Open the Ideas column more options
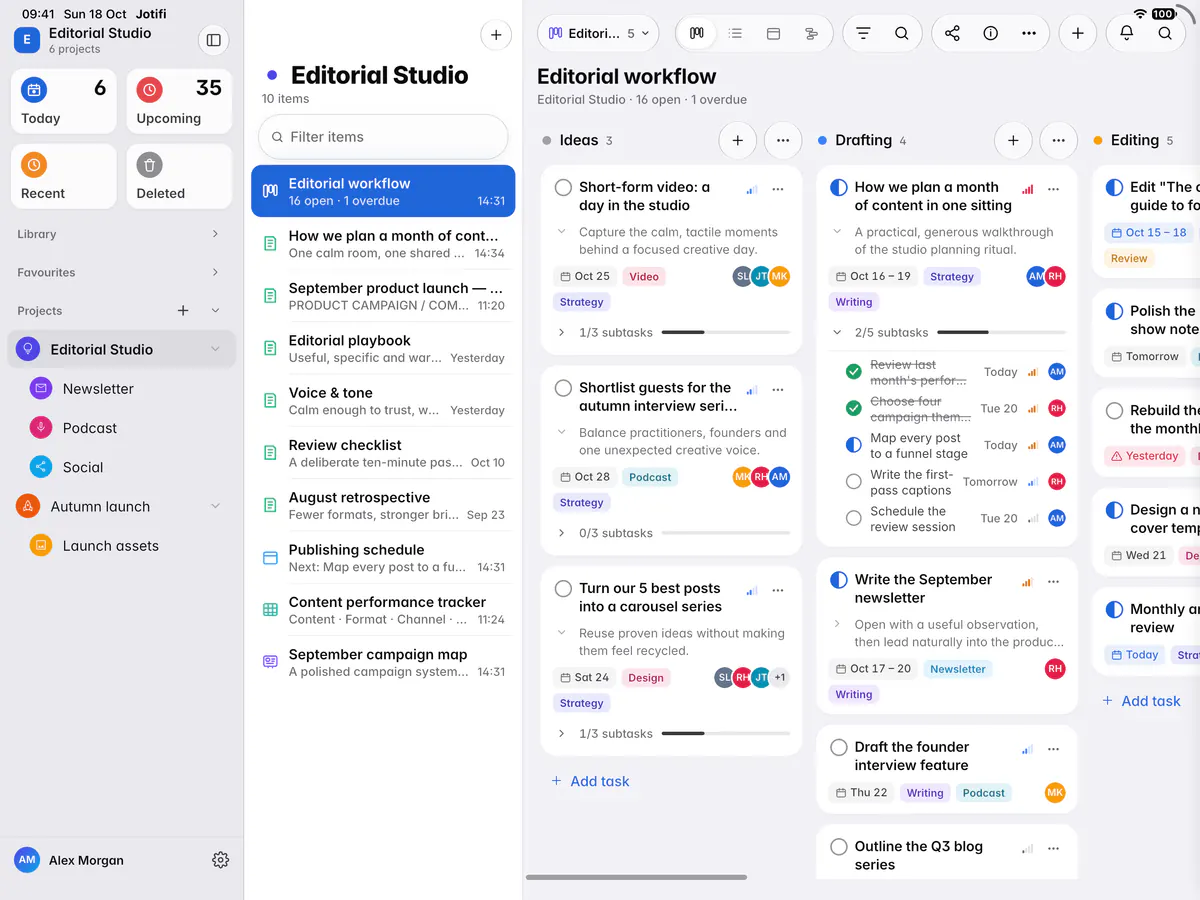The width and height of the screenshot is (1200, 900). (x=783, y=141)
